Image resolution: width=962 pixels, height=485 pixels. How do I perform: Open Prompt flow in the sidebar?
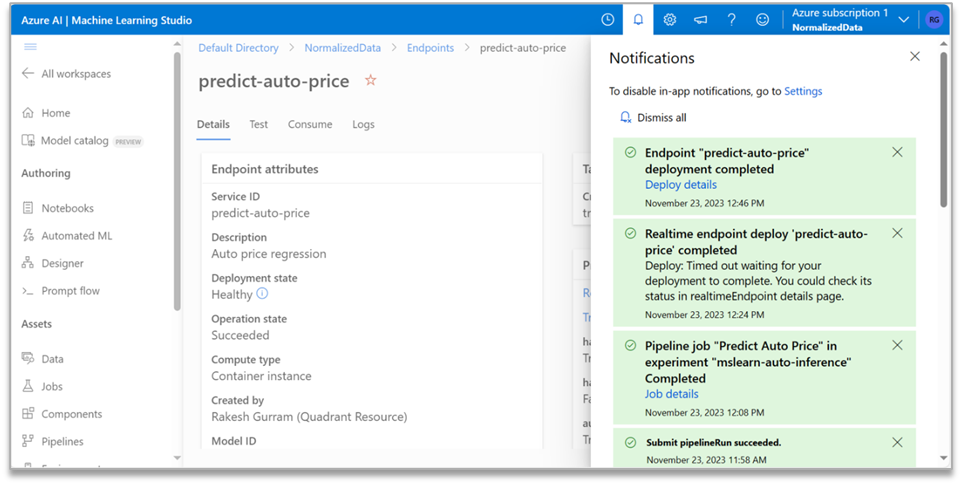pos(70,291)
